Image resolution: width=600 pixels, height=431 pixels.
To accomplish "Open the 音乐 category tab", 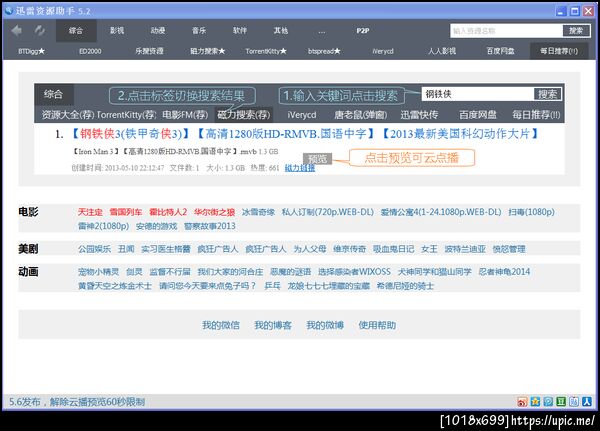I will (x=199, y=31).
